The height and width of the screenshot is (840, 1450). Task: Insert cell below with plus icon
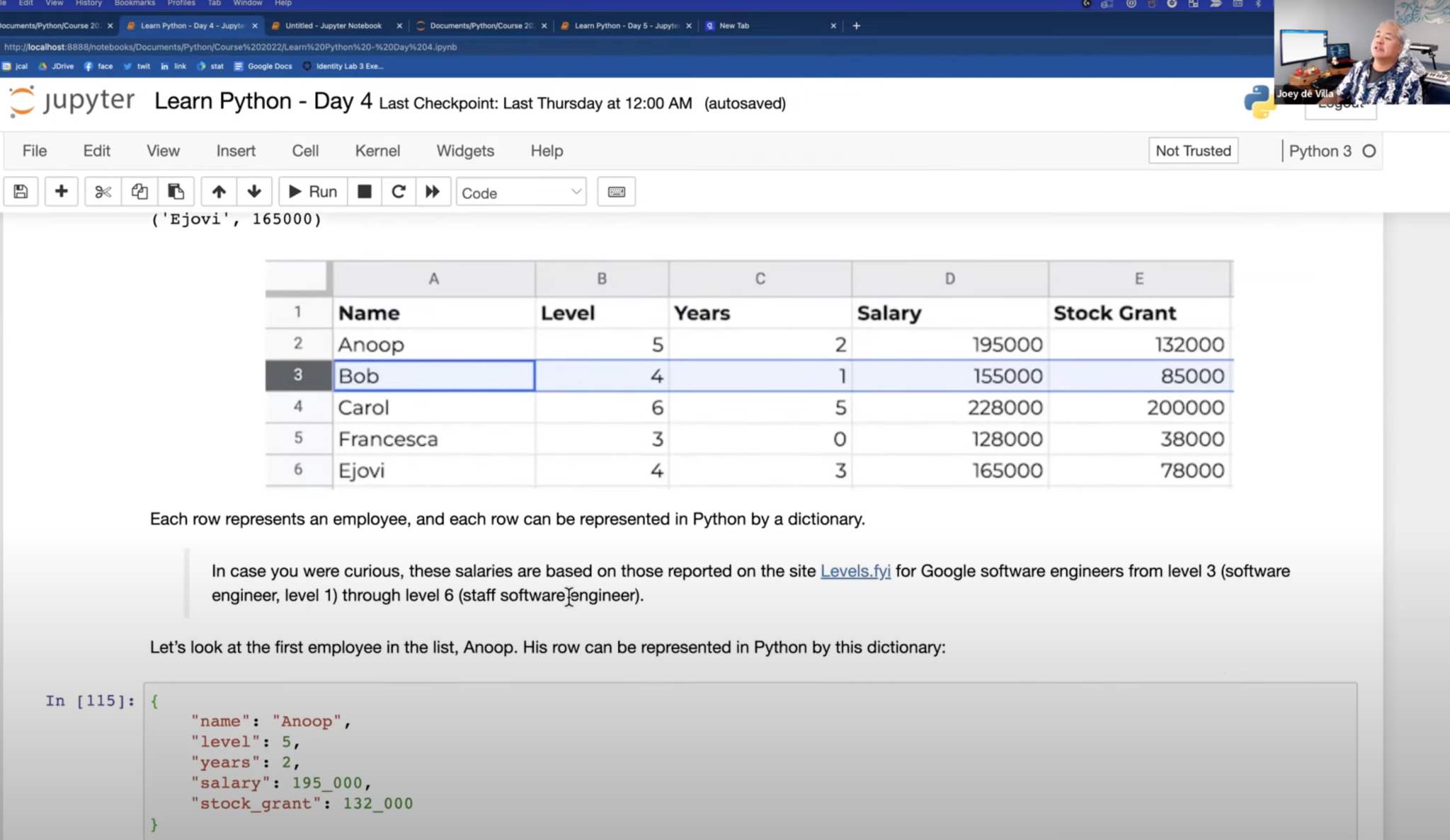click(61, 192)
